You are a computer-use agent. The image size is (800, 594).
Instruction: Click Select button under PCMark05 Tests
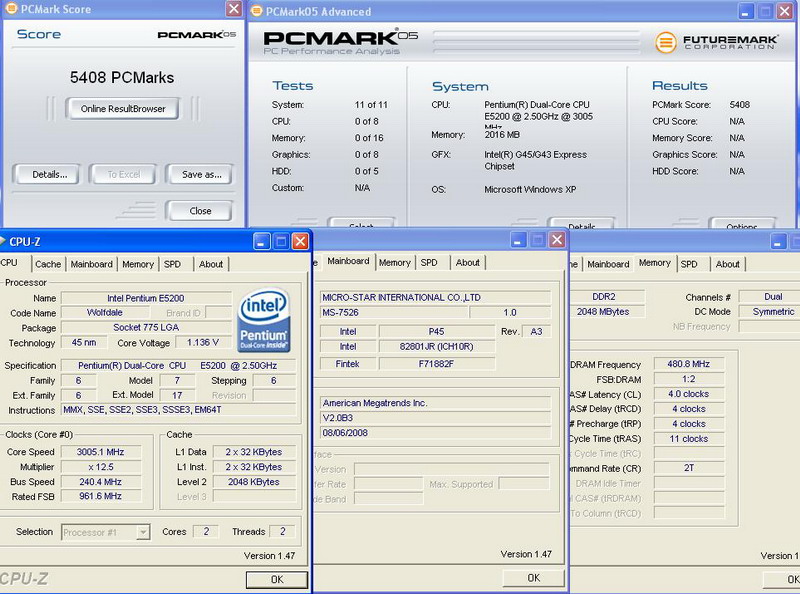point(361,224)
